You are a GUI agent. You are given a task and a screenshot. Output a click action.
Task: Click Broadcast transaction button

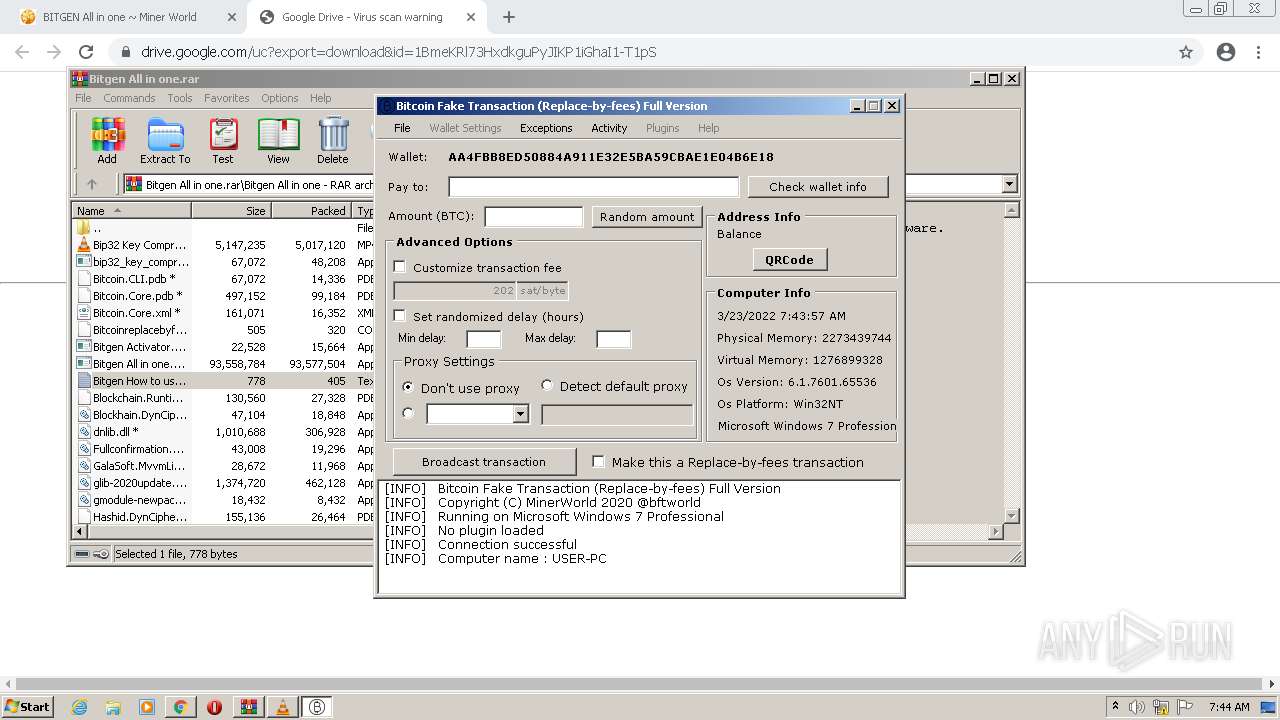pos(484,462)
